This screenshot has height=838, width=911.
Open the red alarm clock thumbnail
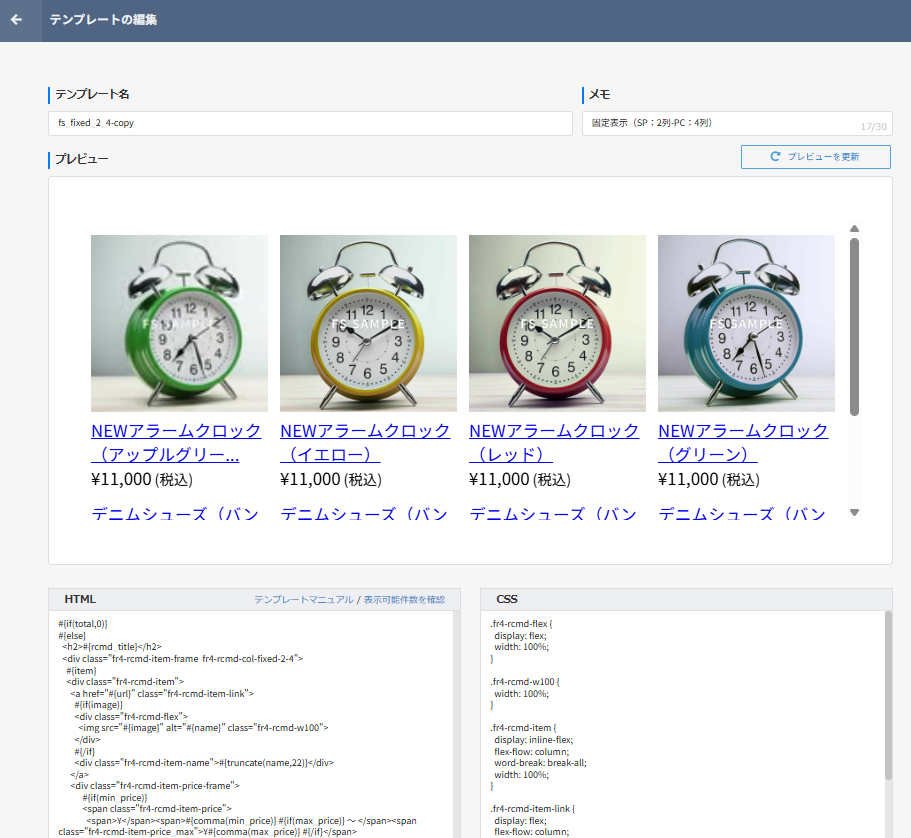(557, 323)
